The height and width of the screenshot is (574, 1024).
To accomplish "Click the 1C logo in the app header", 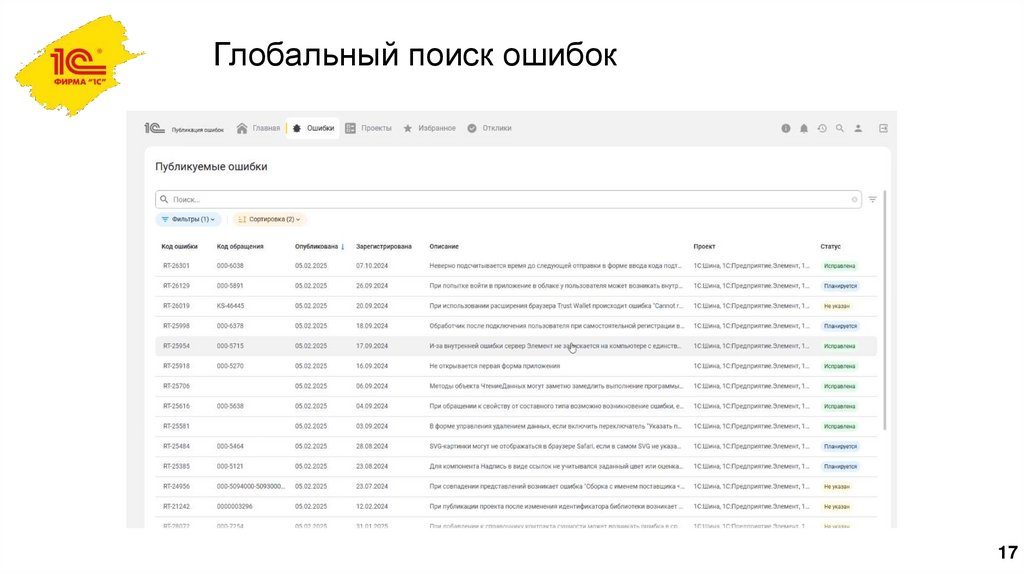I will tap(155, 128).
